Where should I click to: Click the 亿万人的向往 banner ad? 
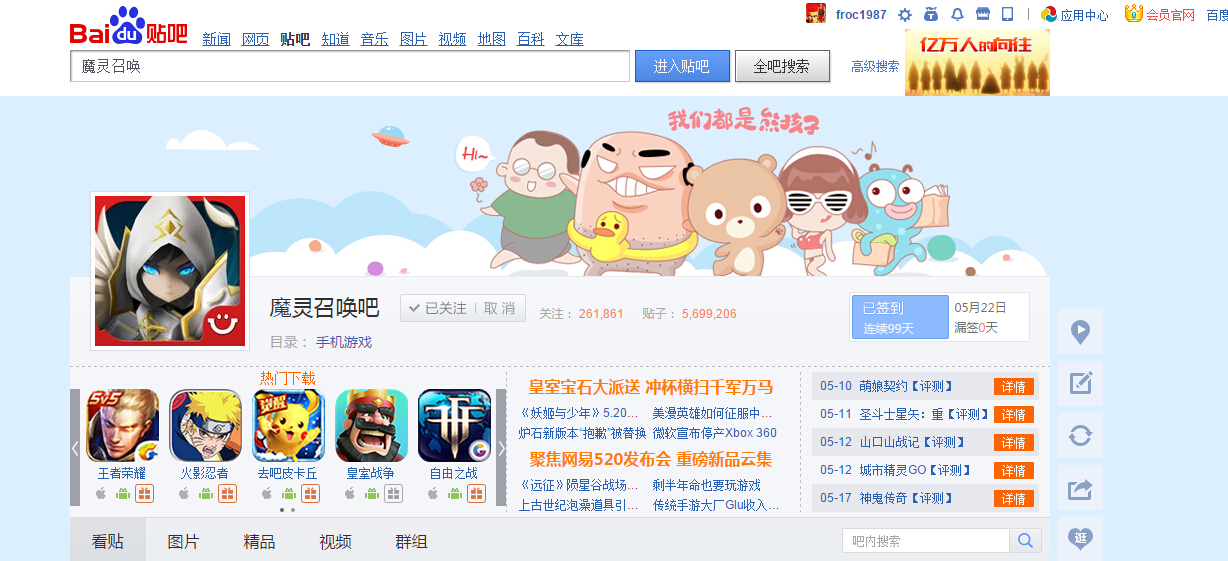tap(977, 62)
